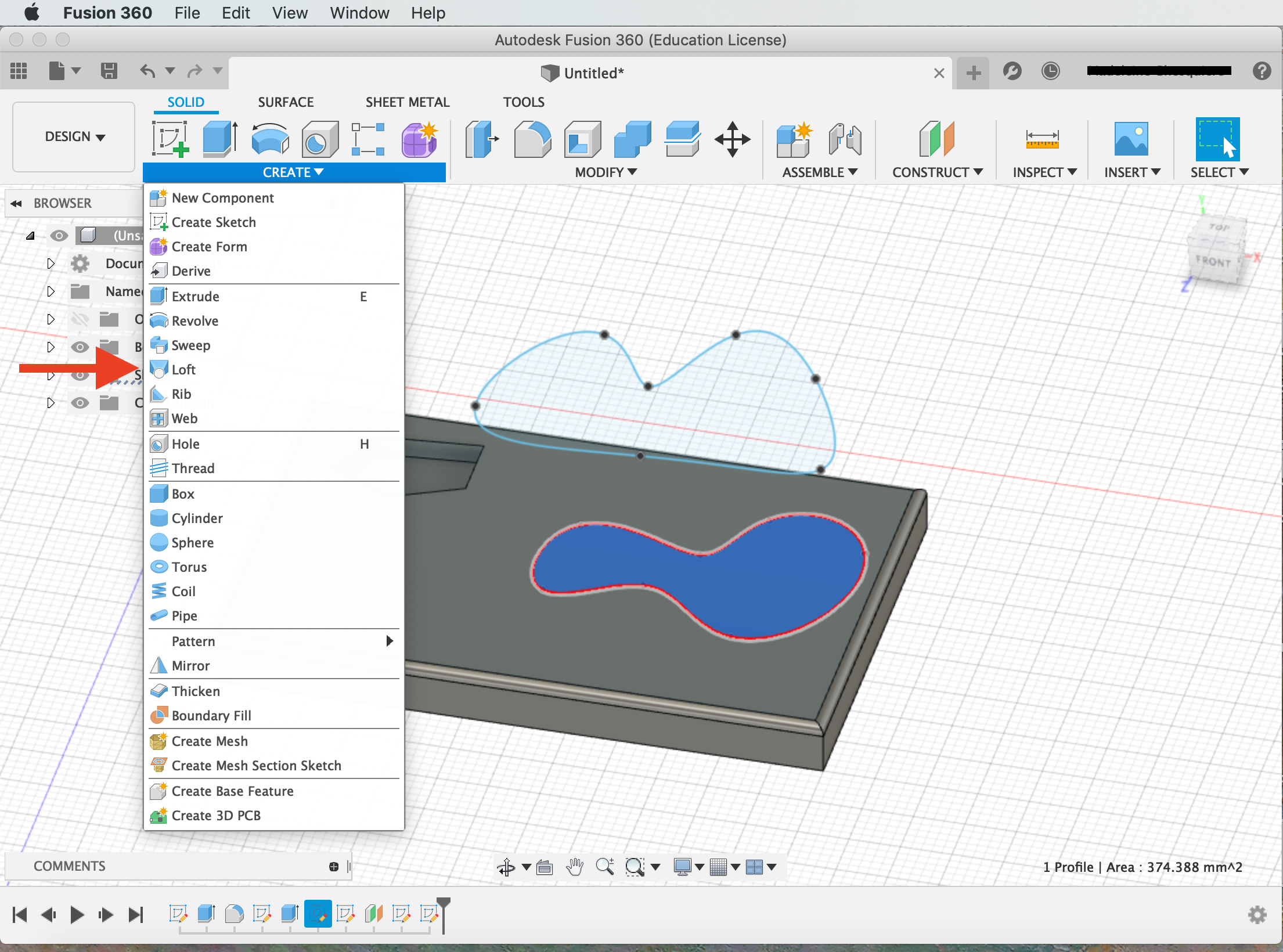Click the MODIFY dropdown button
1283x952 pixels.
604,172
